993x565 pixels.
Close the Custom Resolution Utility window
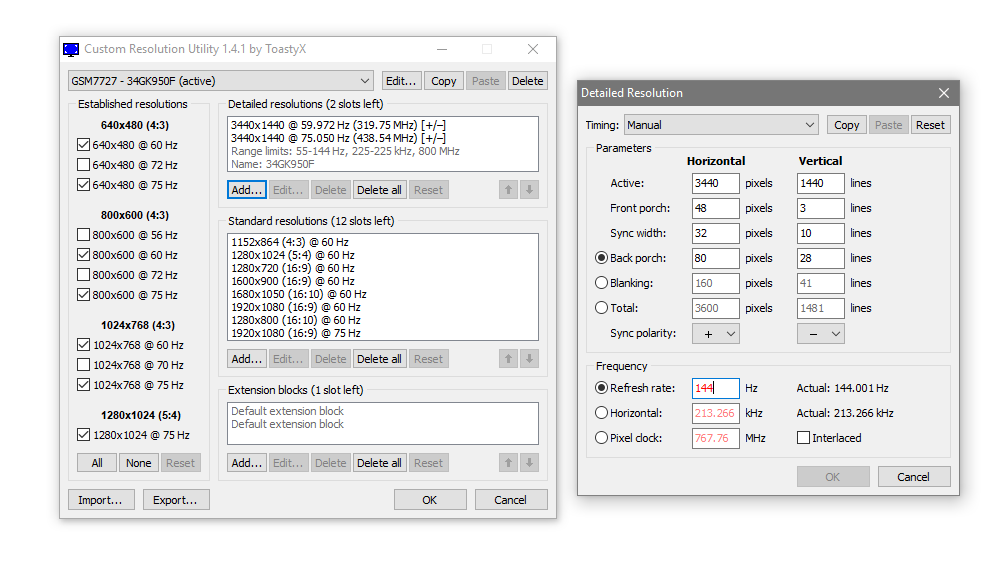tap(532, 49)
